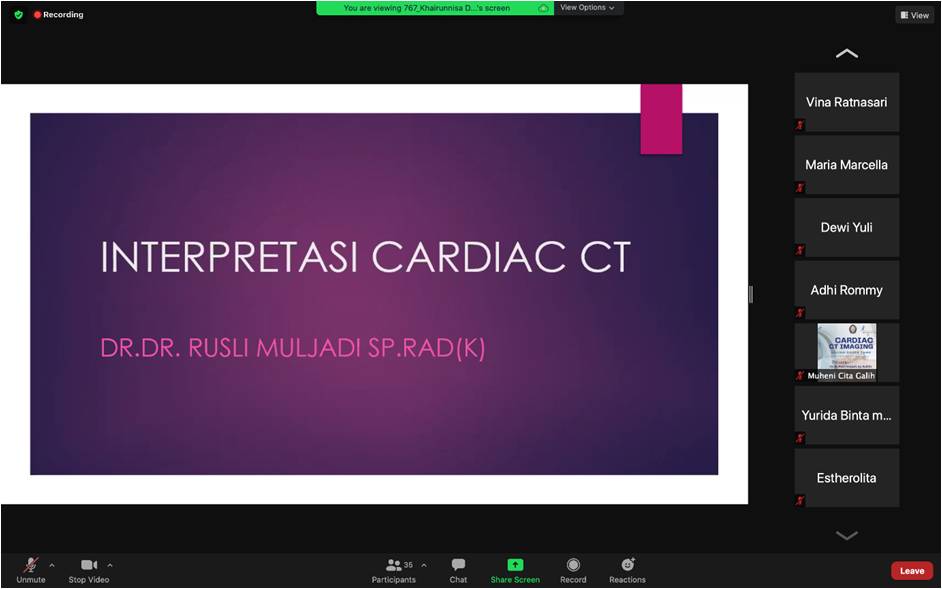Click the cloud icon in sharing banner
942x589 pixels.
click(543, 8)
